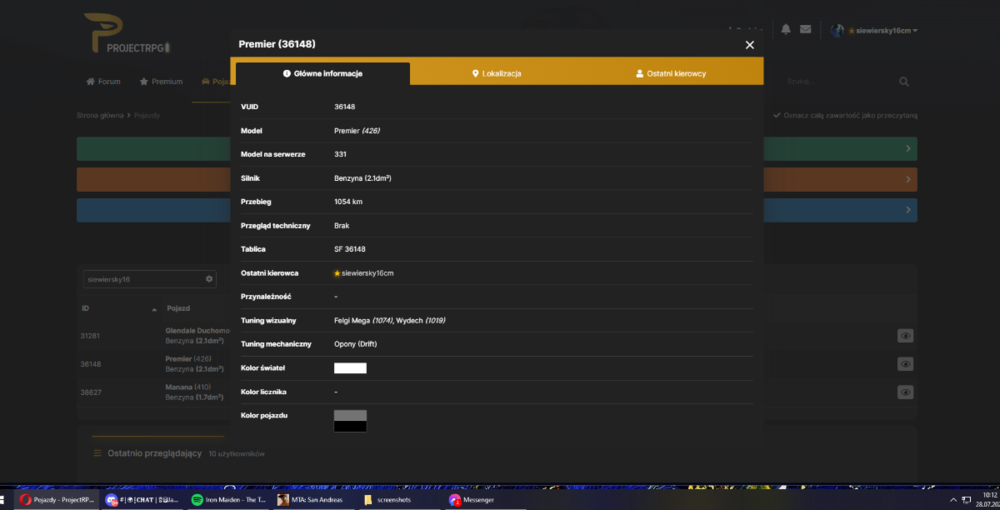Click Oznacz całą zawartość jako przeczytaną

[845, 115]
